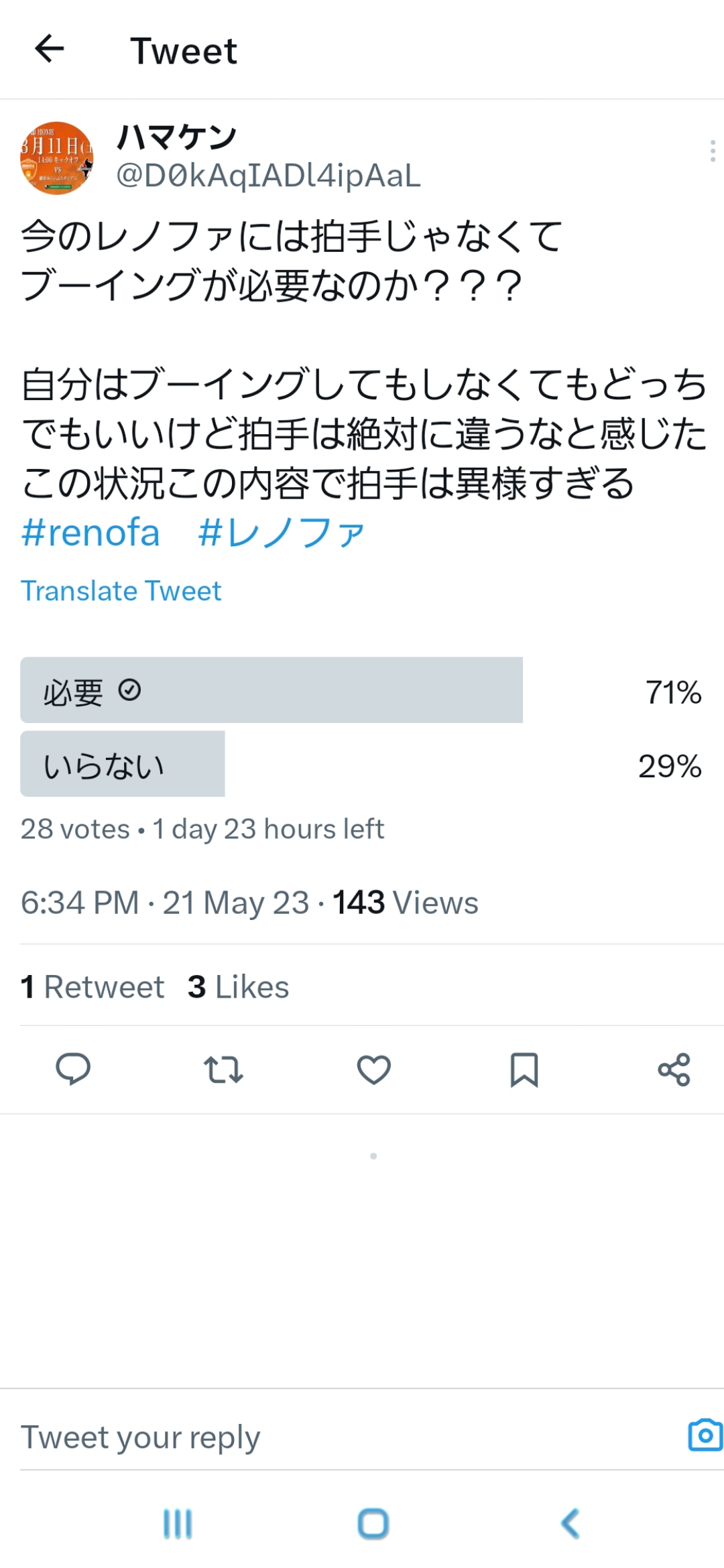Screen dimensions: 724x1568
Task: Tap the Android back navigation chevron
Action: click(x=570, y=1523)
